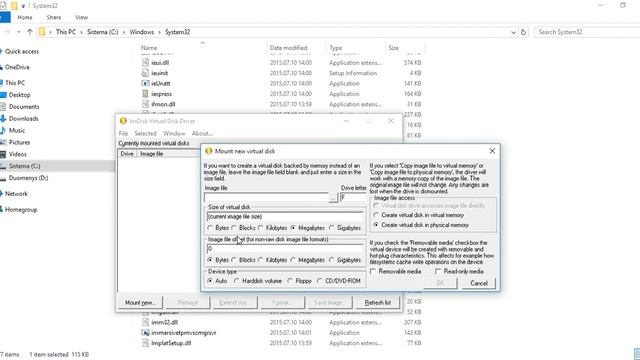Select Sistema (C:) in navigation pane
Screen dimensions: 640x360
24,166
